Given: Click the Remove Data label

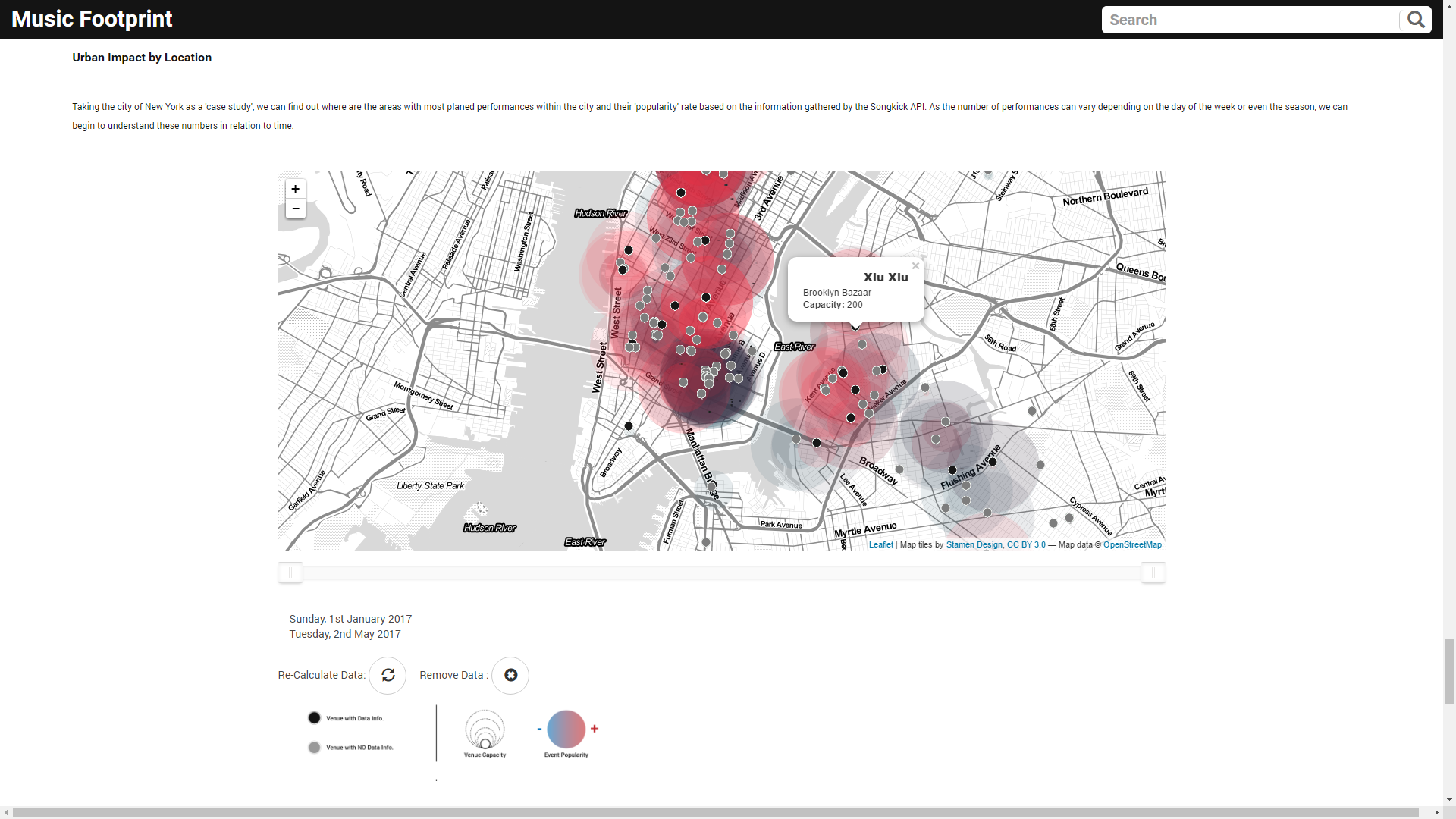Looking at the screenshot, I should [453, 675].
